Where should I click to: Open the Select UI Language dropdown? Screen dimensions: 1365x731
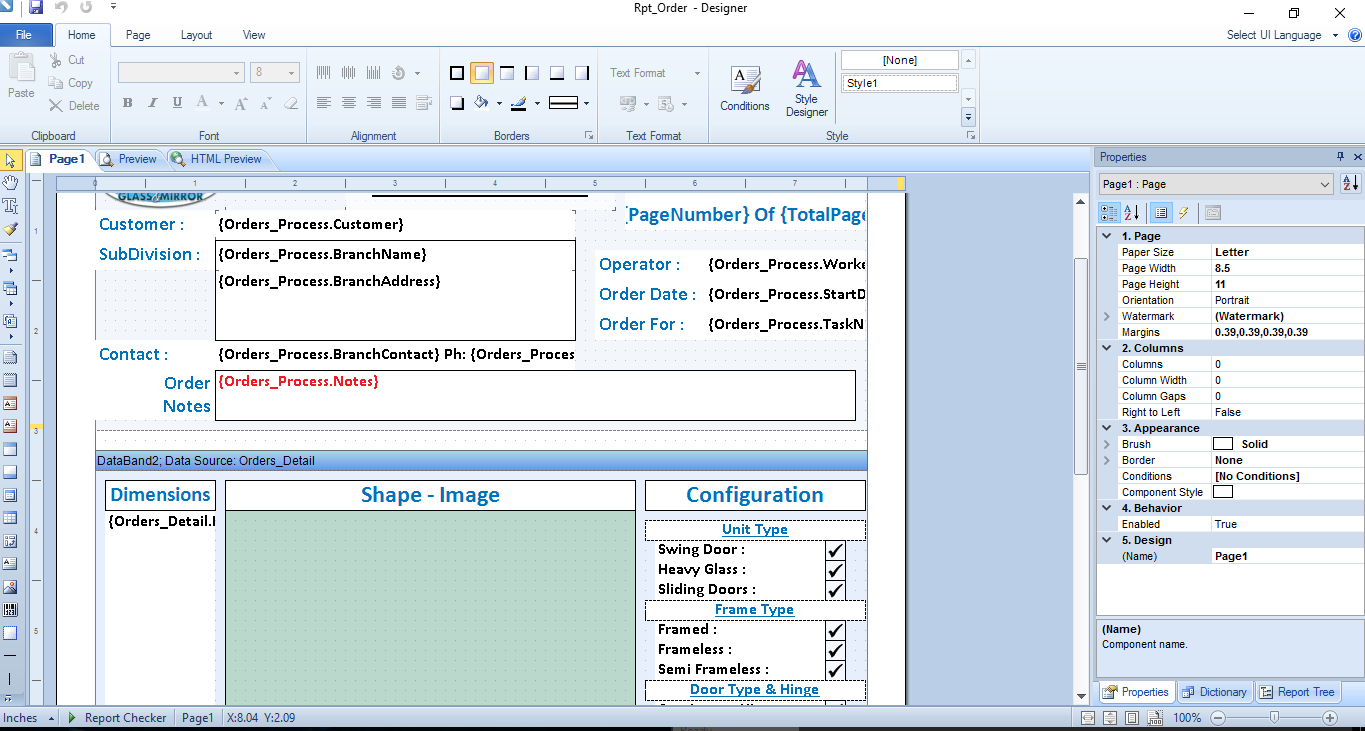(x=1280, y=35)
